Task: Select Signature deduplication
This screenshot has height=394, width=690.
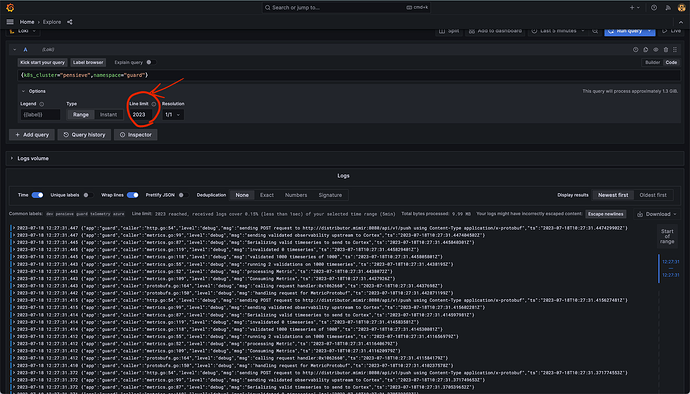Action: click(x=330, y=195)
